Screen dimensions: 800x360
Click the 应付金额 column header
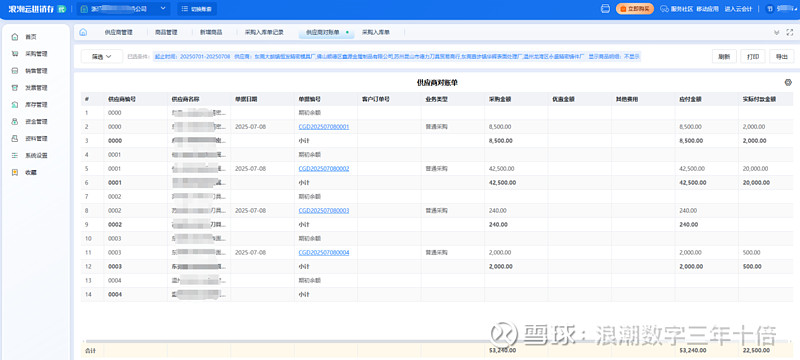tap(707, 99)
